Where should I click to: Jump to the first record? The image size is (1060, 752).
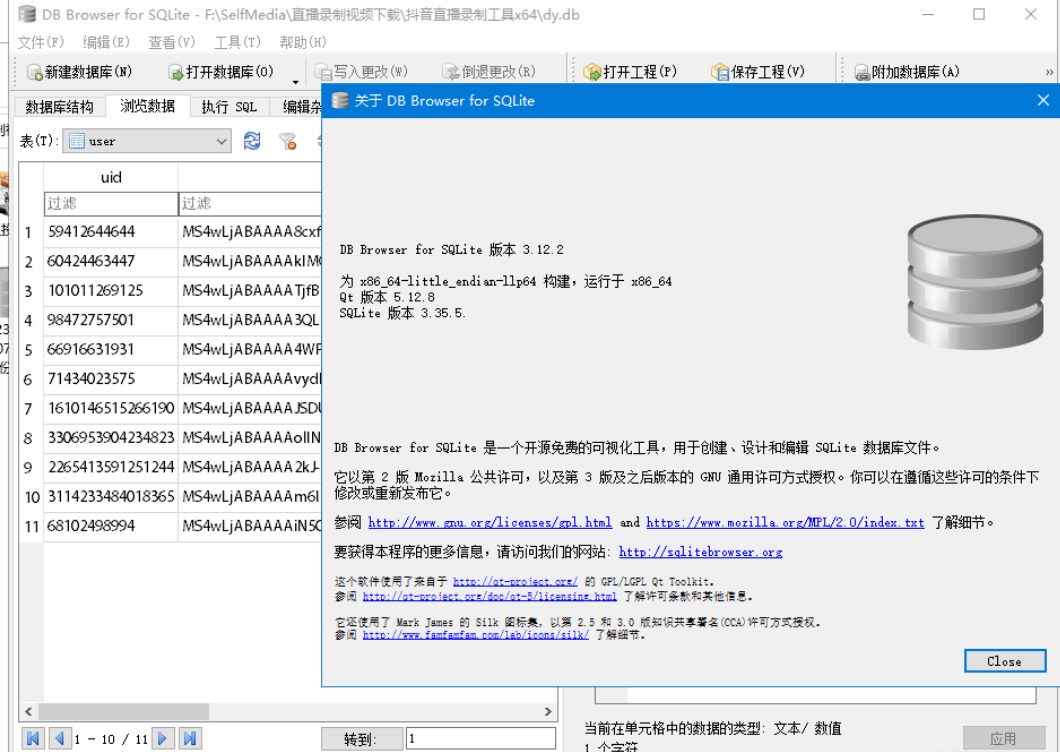point(33,738)
